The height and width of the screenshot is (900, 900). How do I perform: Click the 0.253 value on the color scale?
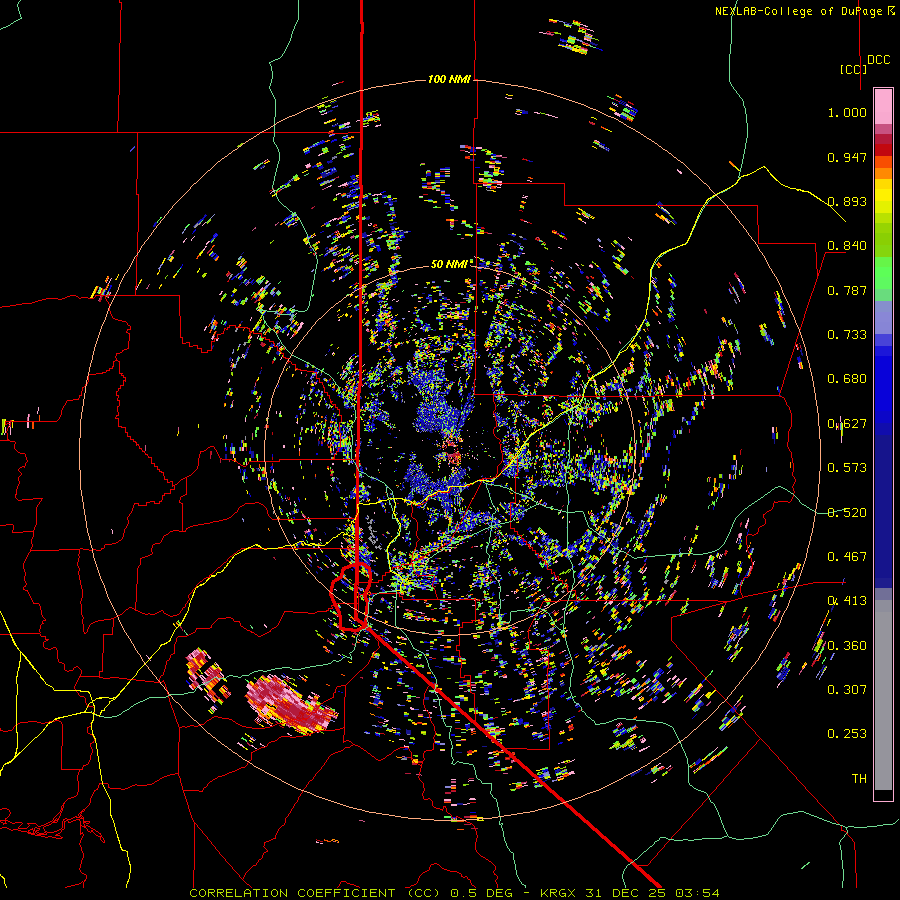pyautogui.click(x=847, y=734)
